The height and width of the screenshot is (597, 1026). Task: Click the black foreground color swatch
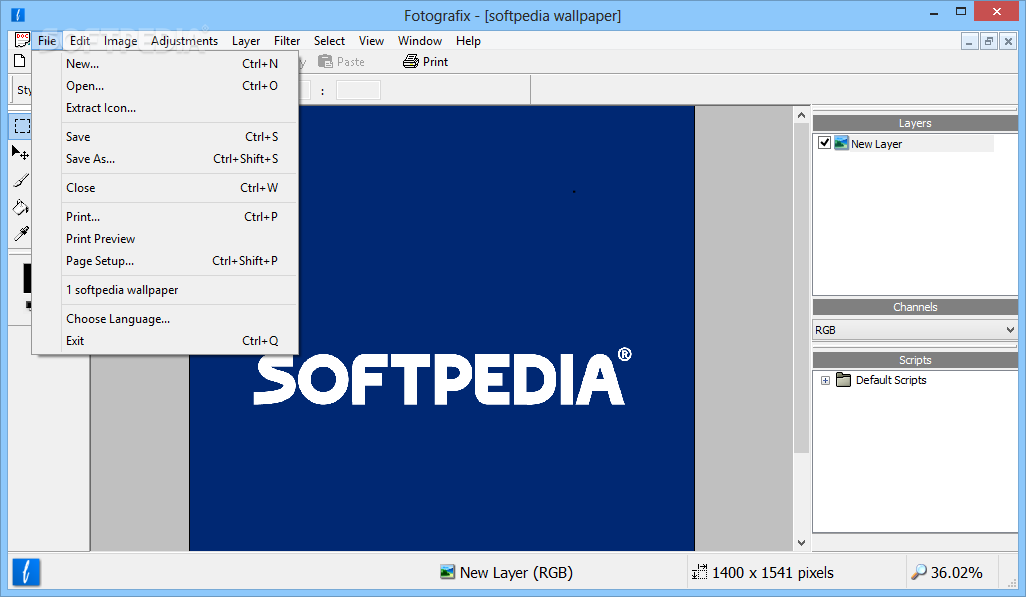27,278
